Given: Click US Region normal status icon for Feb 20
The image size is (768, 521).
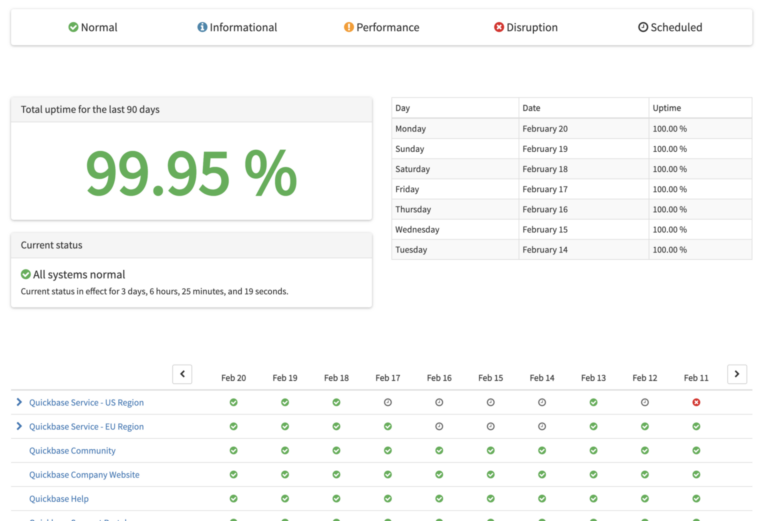Looking at the screenshot, I should pyautogui.click(x=234, y=402).
